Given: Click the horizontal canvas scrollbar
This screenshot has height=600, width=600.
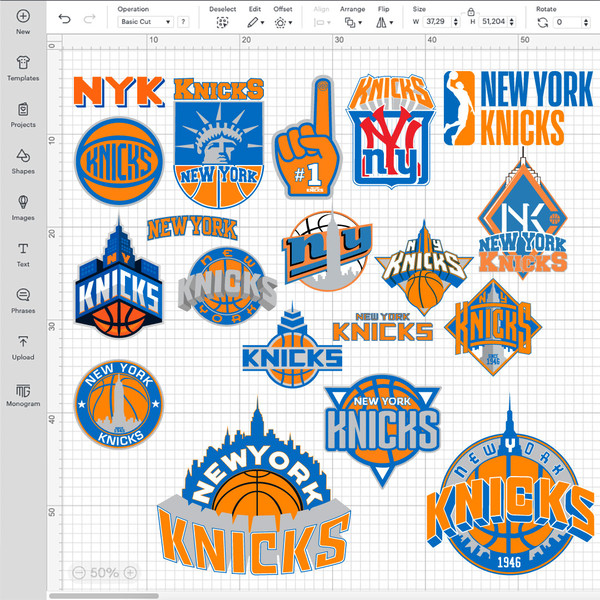Looking at the screenshot, I should (104, 596).
